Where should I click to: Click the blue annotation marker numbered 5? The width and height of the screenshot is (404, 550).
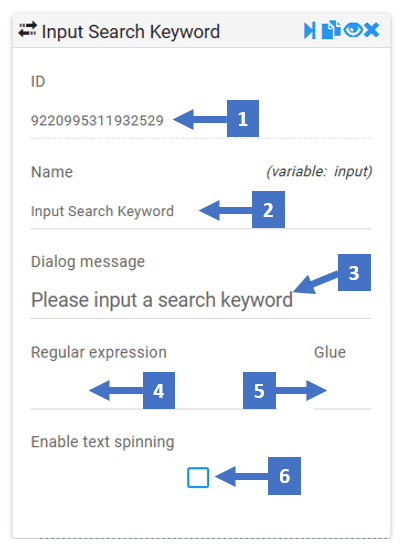259,390
